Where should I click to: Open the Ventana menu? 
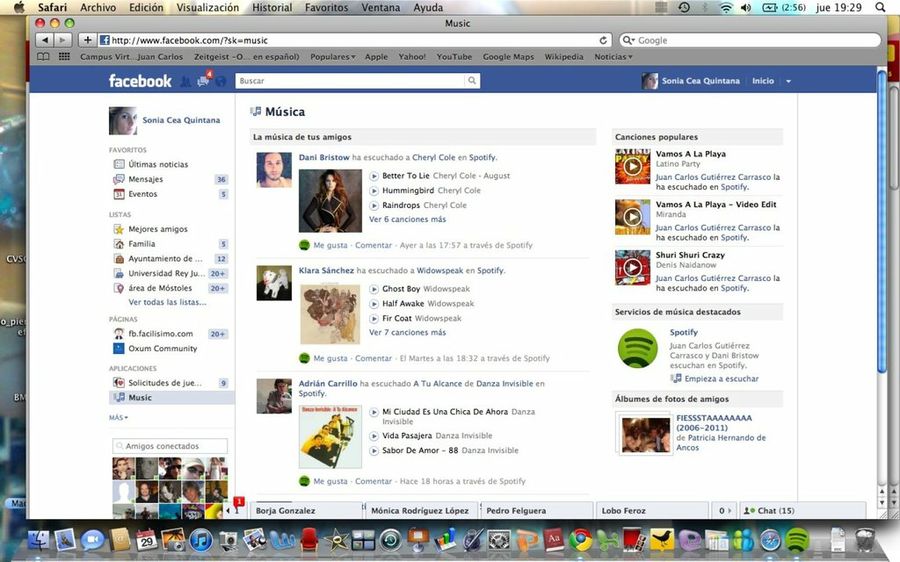(381, 7)
